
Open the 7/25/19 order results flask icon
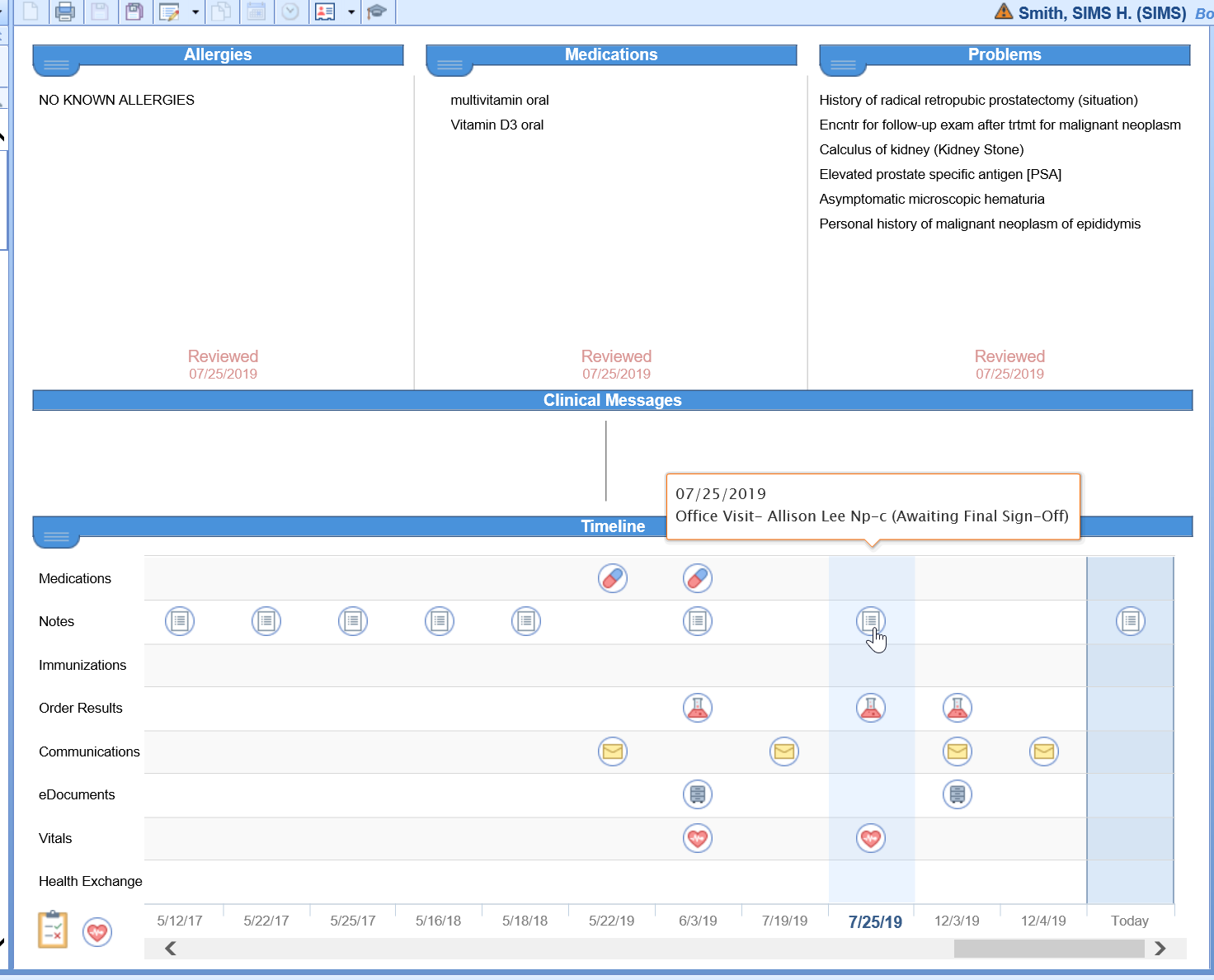point(871,708)
